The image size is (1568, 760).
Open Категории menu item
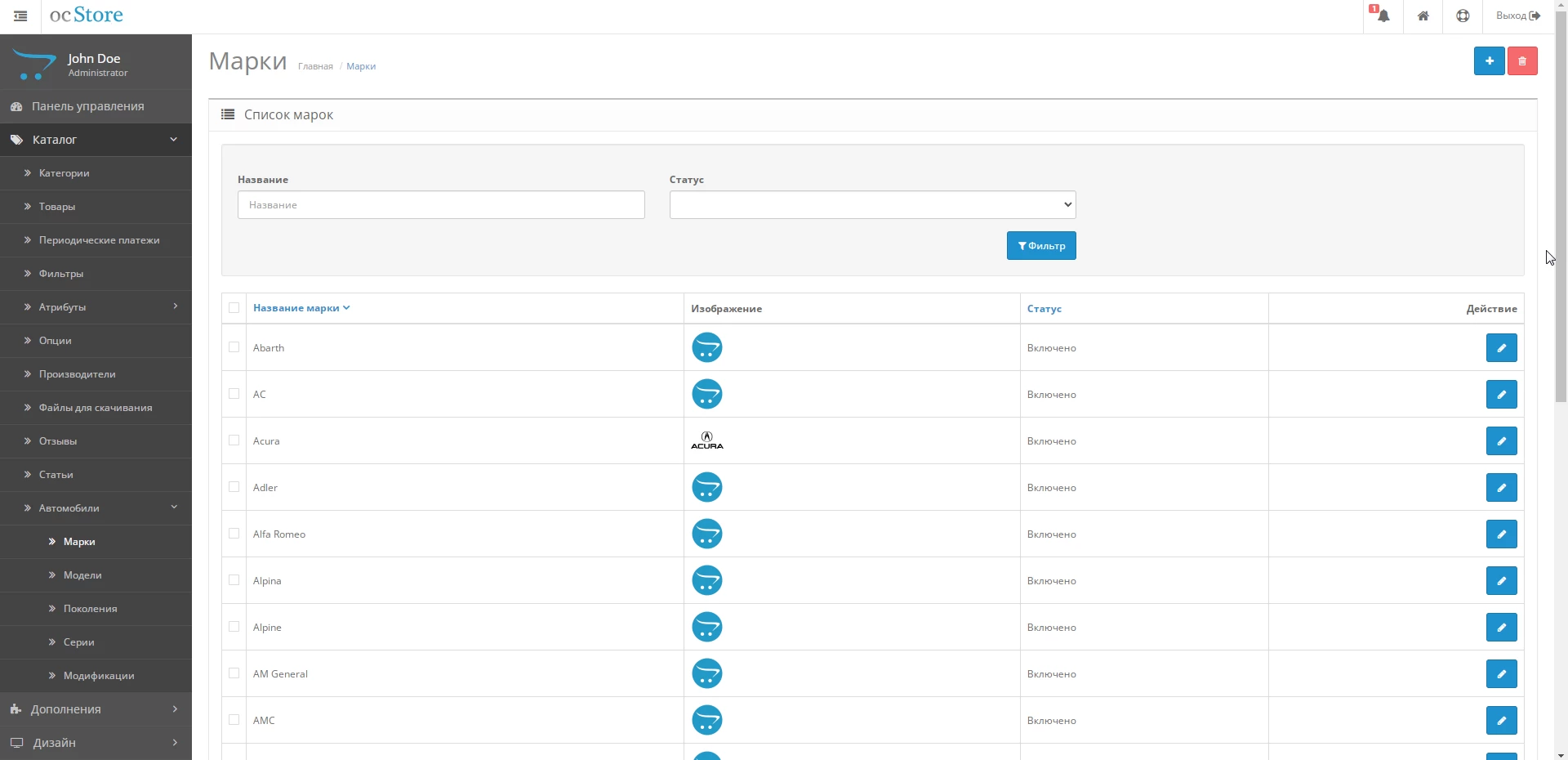(x=96, y=173)
